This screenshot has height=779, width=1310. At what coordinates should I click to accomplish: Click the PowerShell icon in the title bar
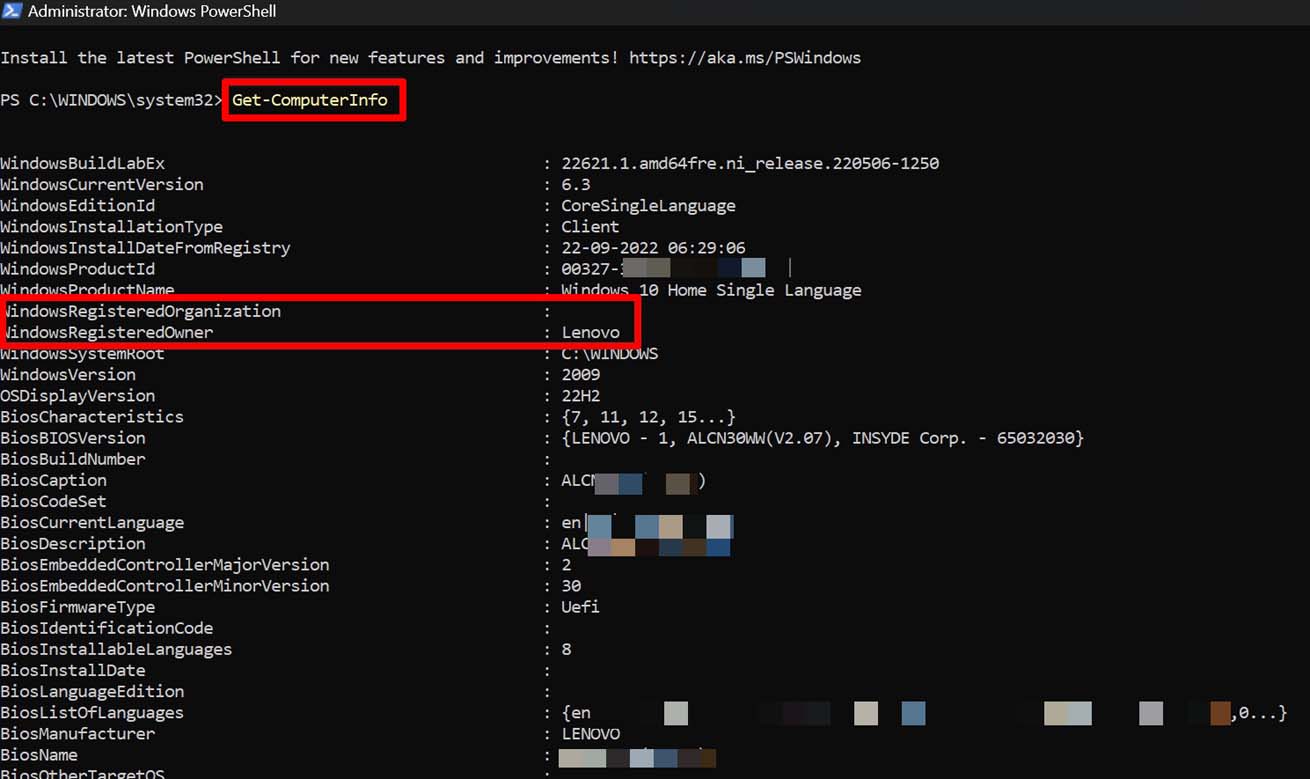(11, 12)
